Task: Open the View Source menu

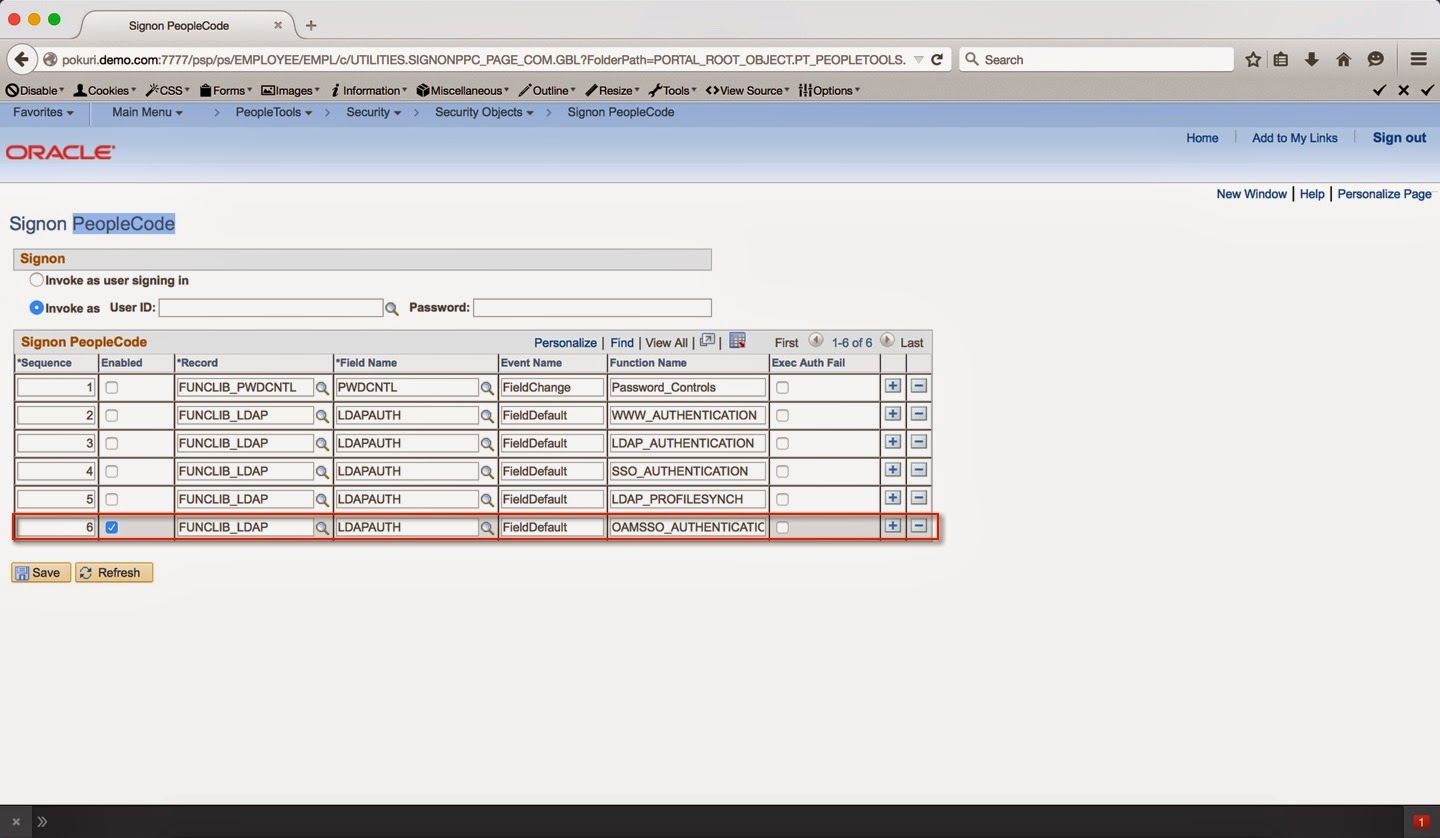Action: tap(747, 90)
